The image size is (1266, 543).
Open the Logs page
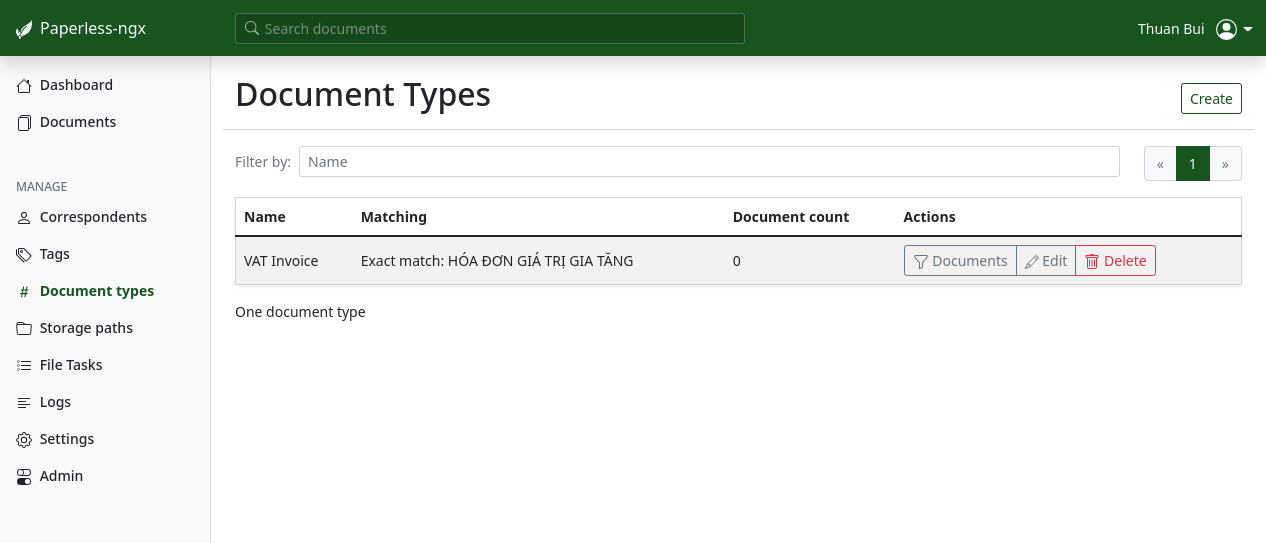(x=55, y=402)
